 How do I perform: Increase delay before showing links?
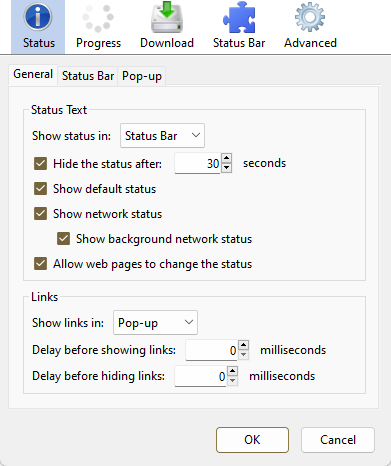[x=244, y=345]
